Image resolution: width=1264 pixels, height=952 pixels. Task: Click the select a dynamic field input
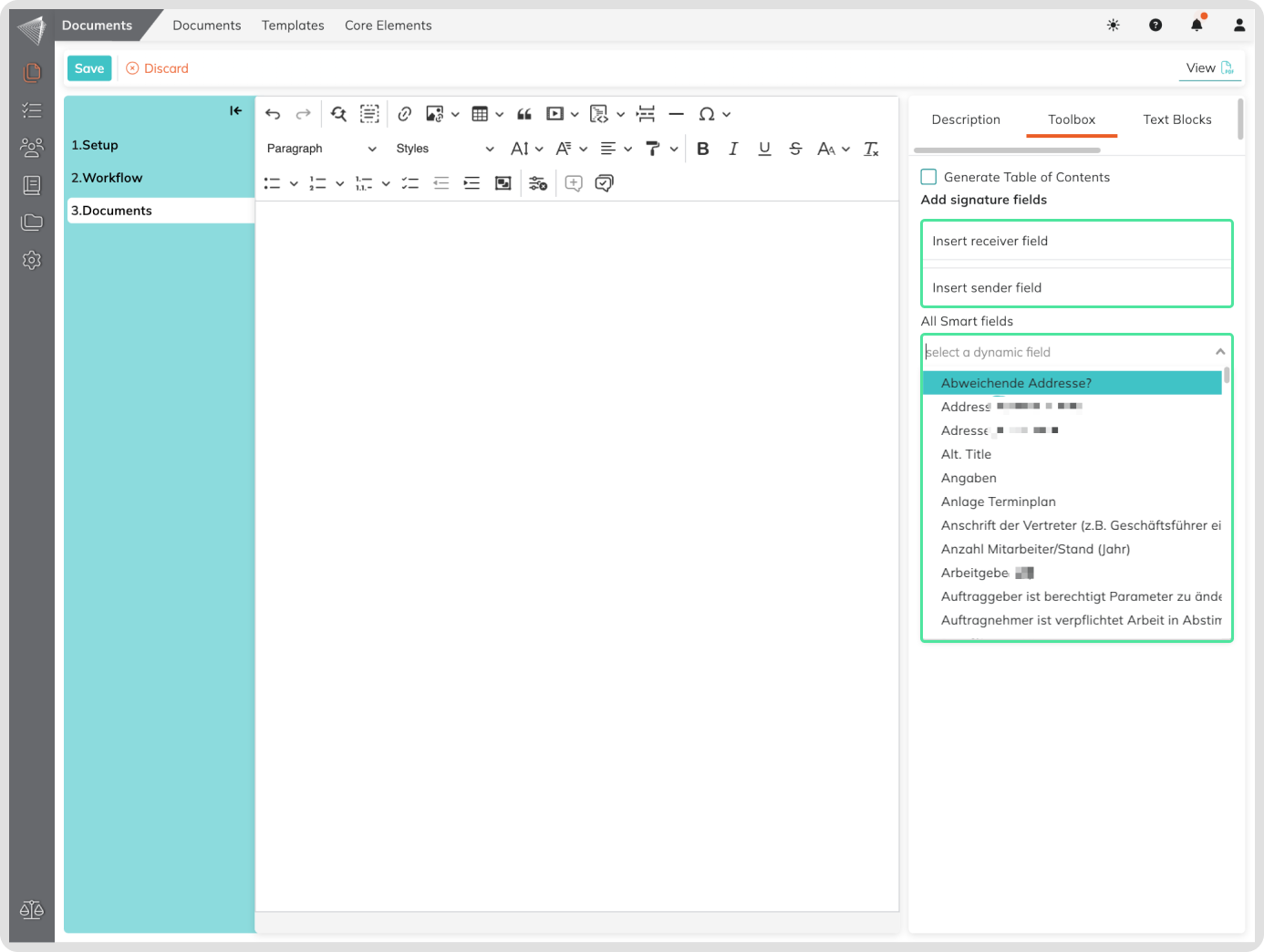[x=1062, y=352]
